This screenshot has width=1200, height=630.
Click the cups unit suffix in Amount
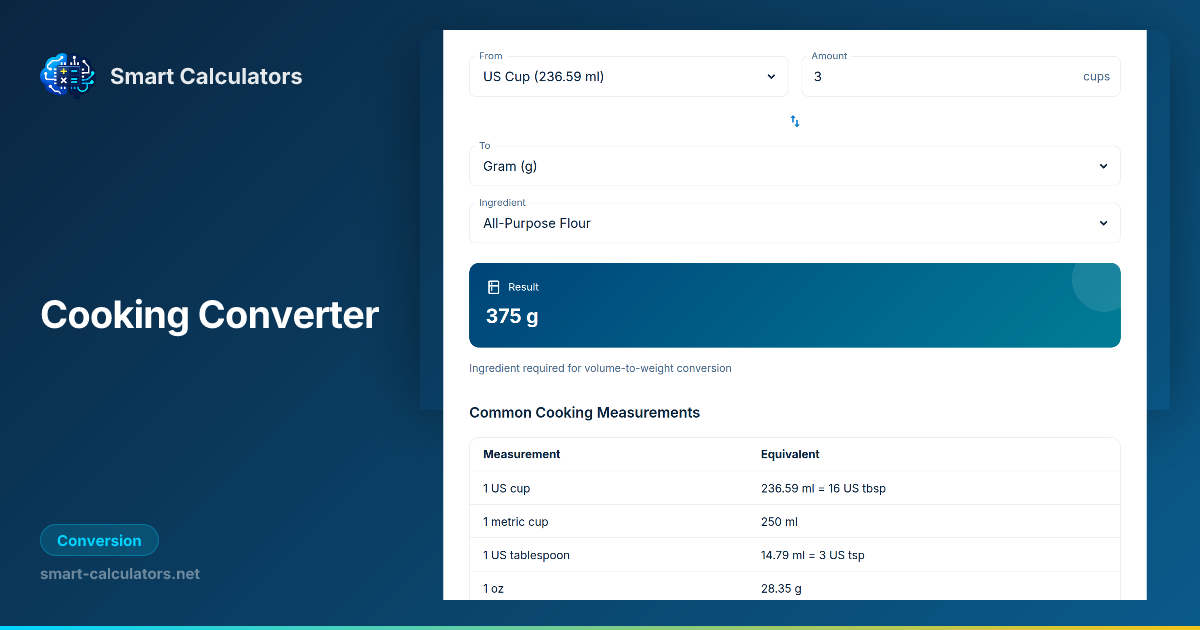pyautogui.click(x=1096, y=77)
